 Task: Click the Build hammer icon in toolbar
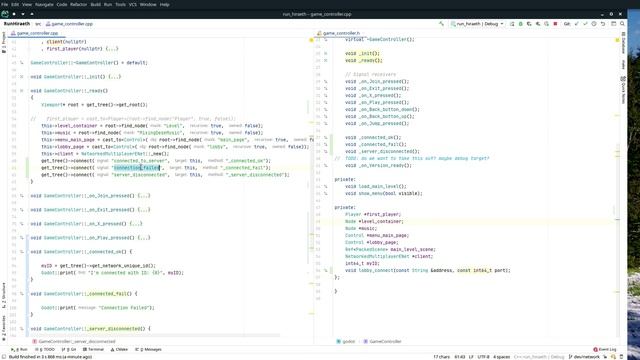[x=441, y=24]
